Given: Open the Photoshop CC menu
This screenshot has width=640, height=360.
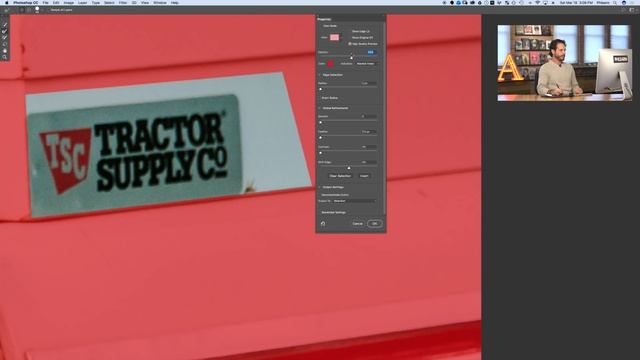Looking at the screenshot, I should pos(25,2).
